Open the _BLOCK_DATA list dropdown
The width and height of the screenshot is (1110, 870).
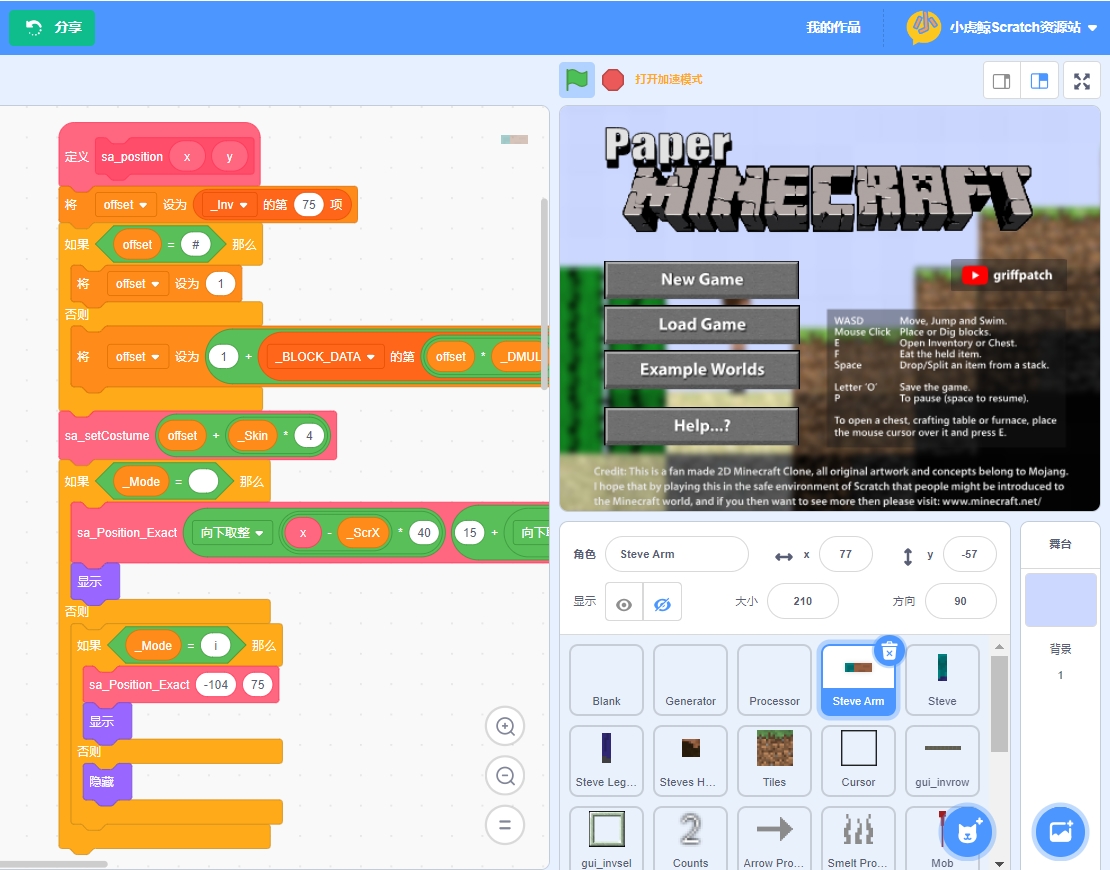tap(324, 357)
